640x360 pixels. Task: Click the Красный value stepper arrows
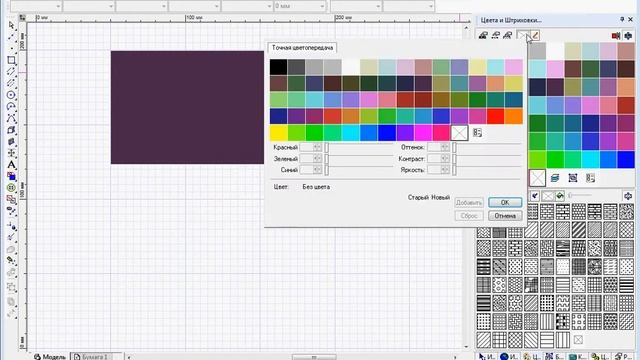point(317,147)
